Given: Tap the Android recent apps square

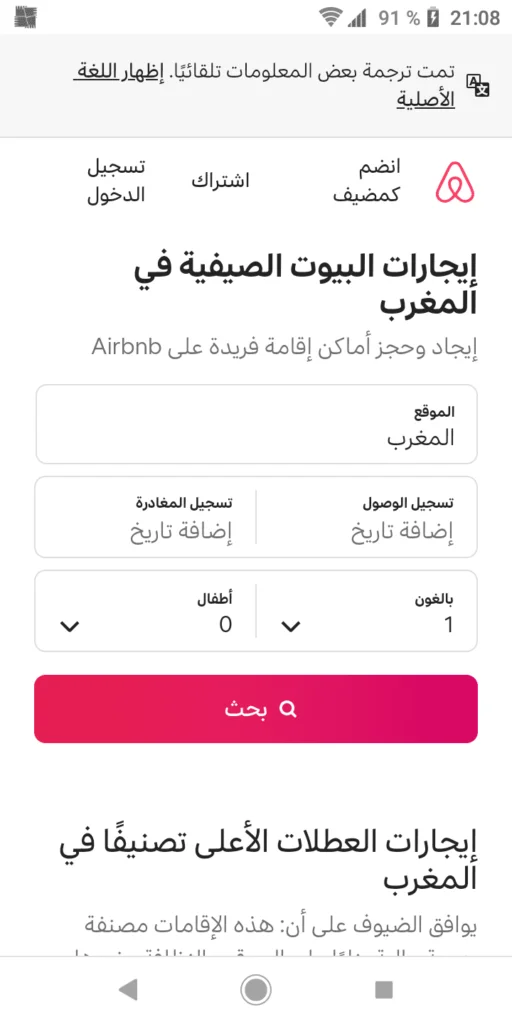Looking at the screenshot, I should [x=384, y=990].
